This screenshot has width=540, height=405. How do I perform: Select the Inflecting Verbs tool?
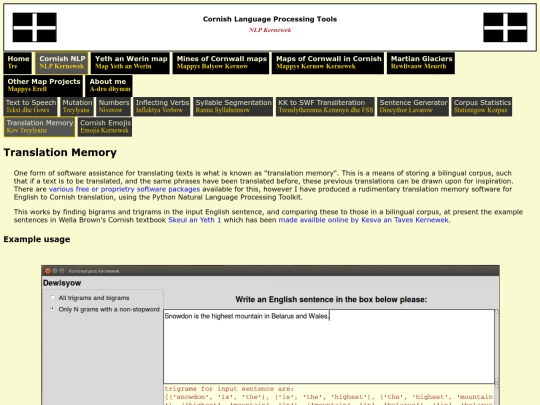(162, 106)
